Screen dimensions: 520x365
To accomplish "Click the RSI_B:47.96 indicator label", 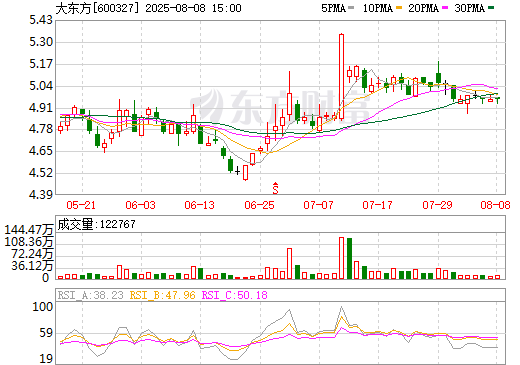I will coord(162,295).
